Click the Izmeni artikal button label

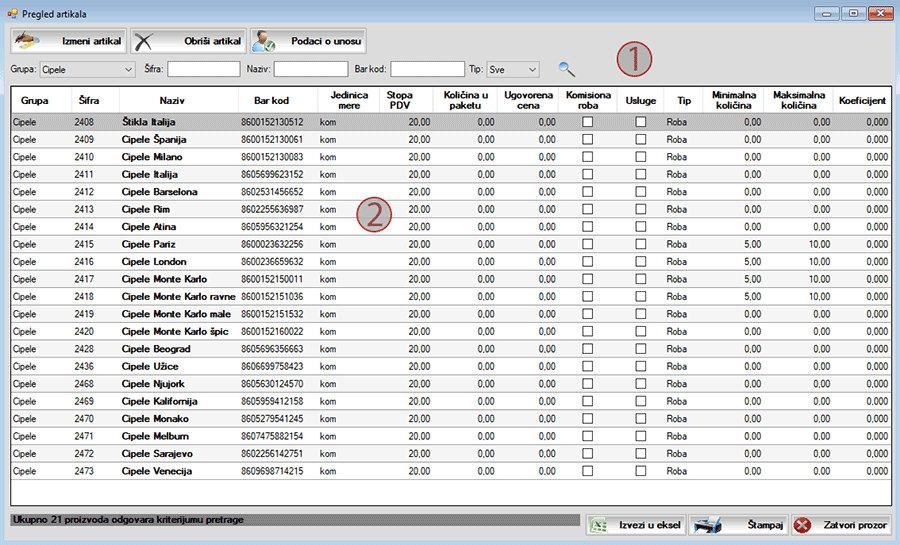[x=91, y=41]
